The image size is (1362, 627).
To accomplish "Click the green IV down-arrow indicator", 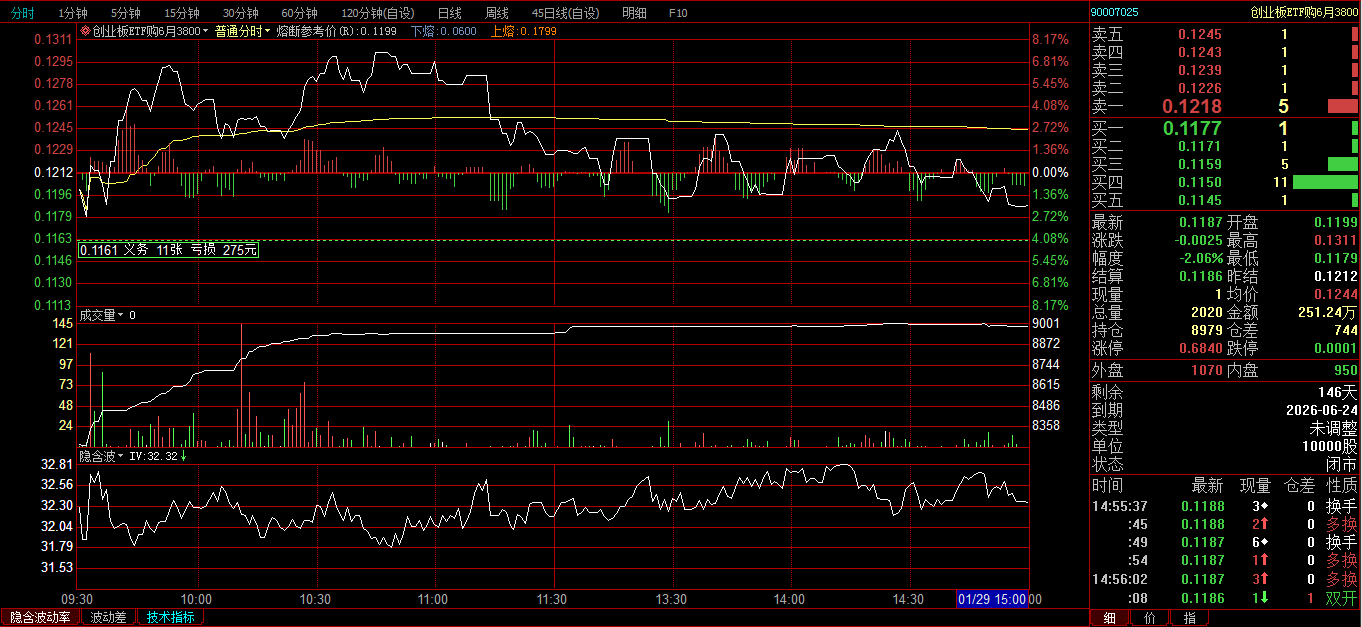I will tap(184, 456).
